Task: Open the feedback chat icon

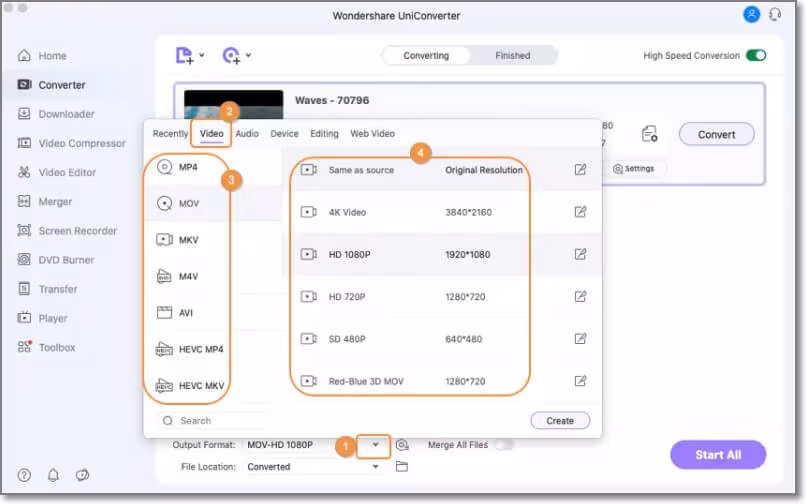Action: point(82,475)
